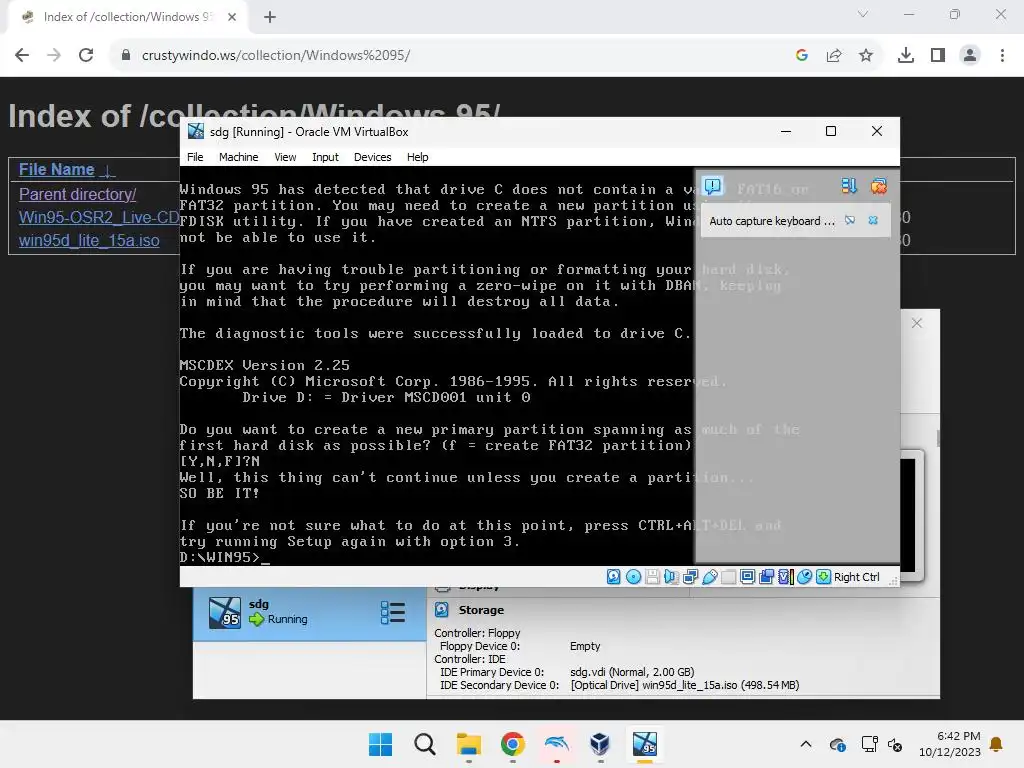Close the Index of /collection tab
Image resolution: width=1024 pixels, height=768 pixels.
pyautogui.click(x=232, y=17)
